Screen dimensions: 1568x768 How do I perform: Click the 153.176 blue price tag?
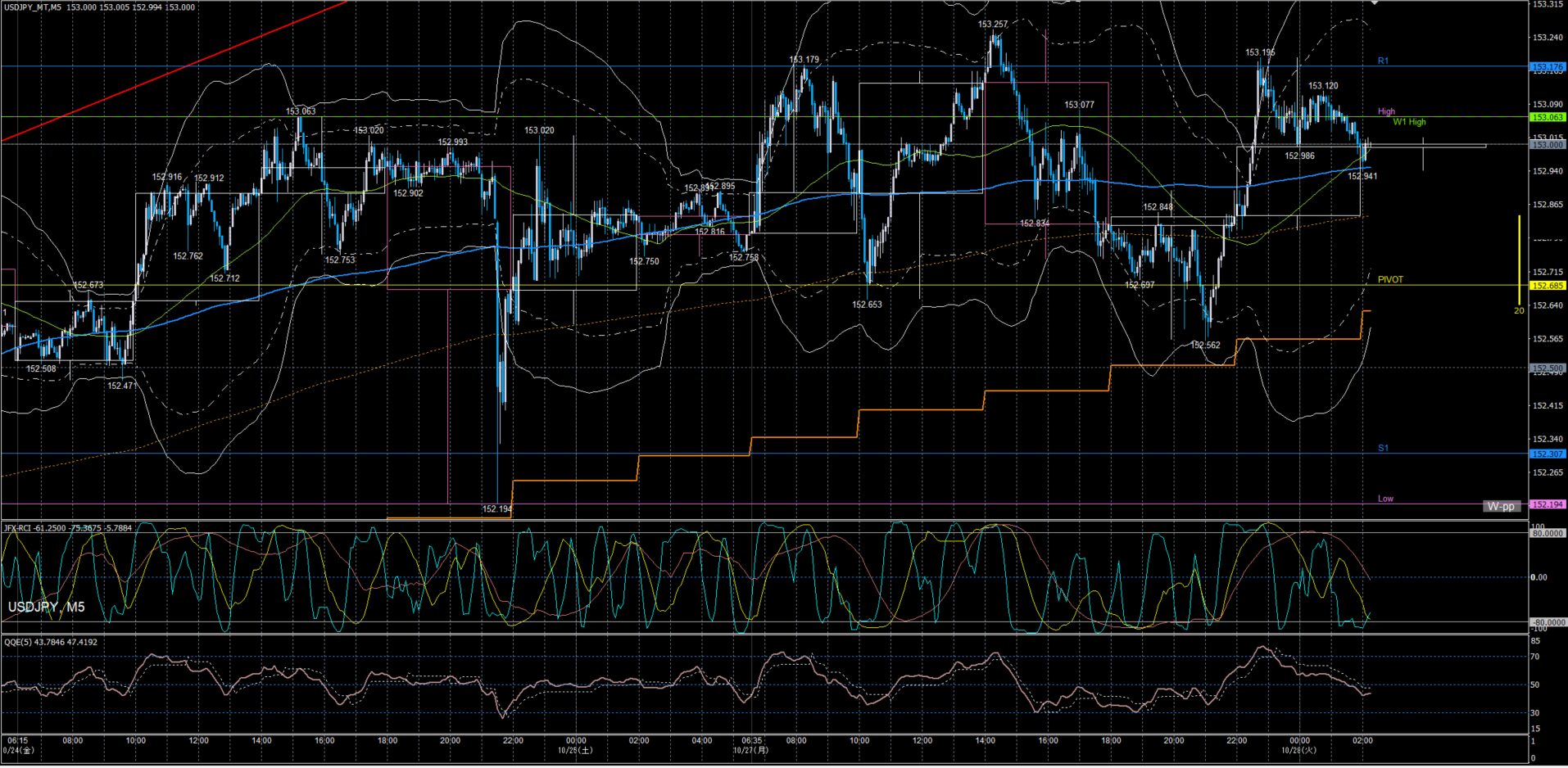1548,67
